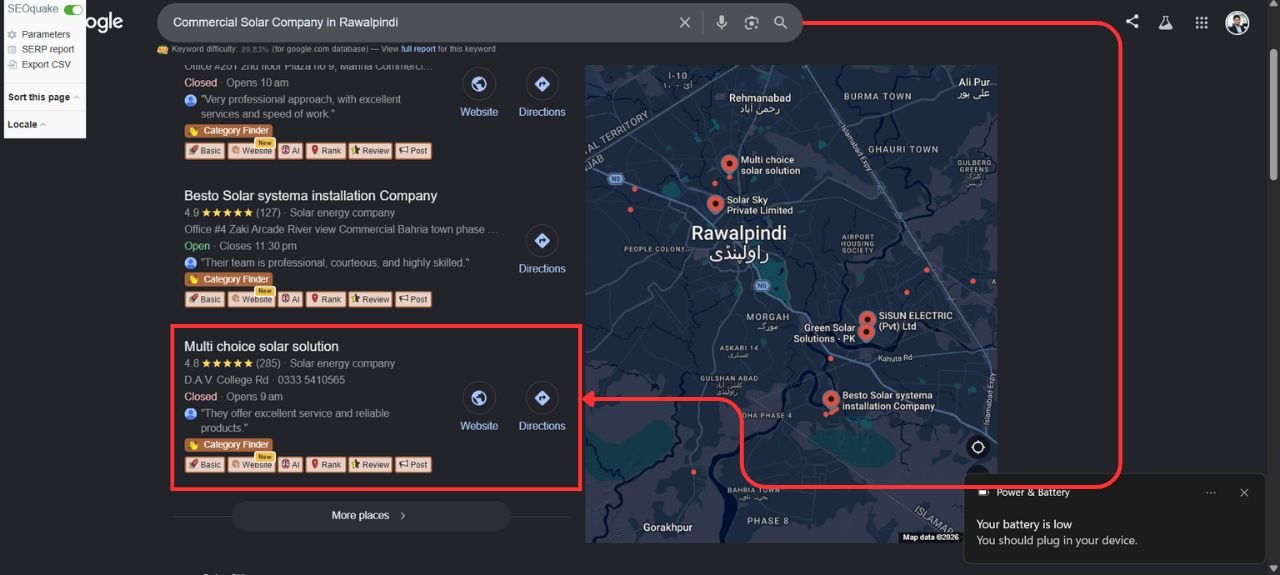The width and height of the screenshot is (1280, 575).
Task: Click Basic tag under Multi choice solar
Action: (205, 464)
